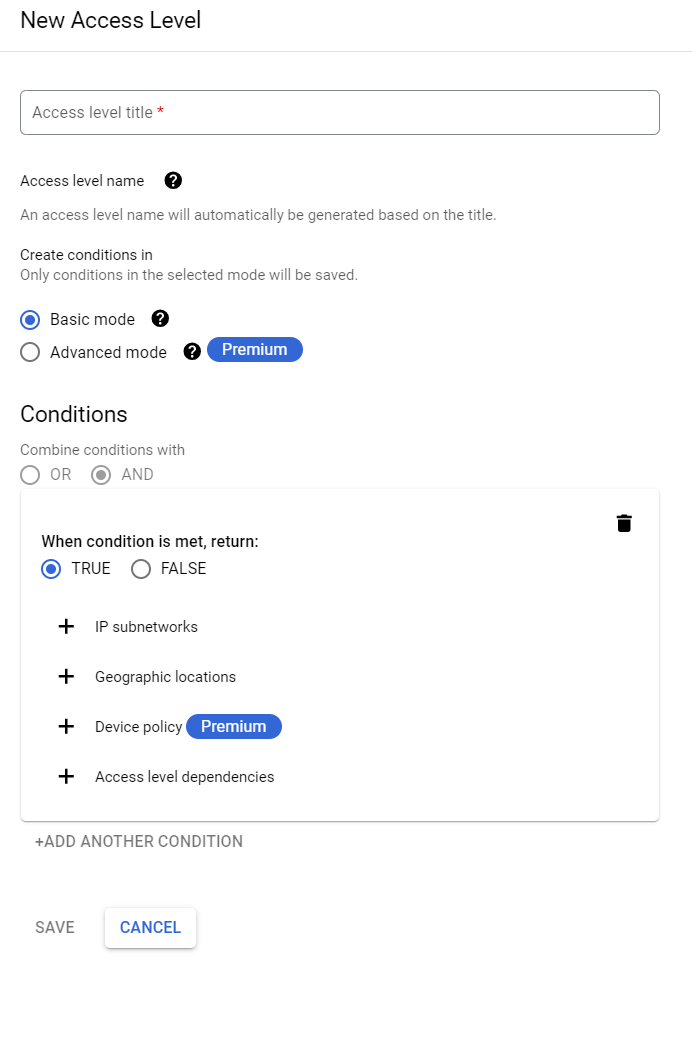Click the Device policy plus icon
The height and width of the screenshot is (1060, 692).
66,726
